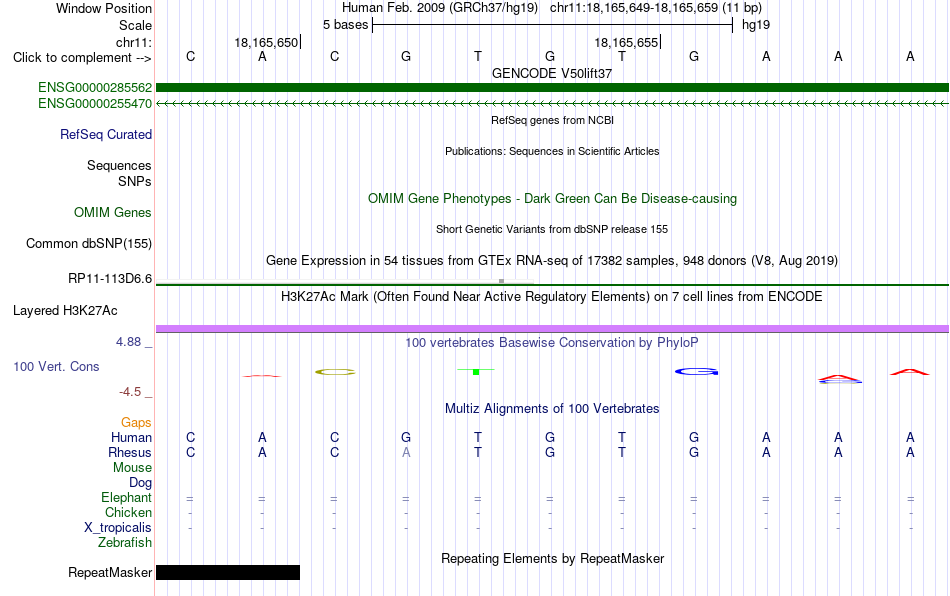Click the GTEx Gene Expression track title
950x596 pixels.
pyautogui.click(x=552, y=260)
